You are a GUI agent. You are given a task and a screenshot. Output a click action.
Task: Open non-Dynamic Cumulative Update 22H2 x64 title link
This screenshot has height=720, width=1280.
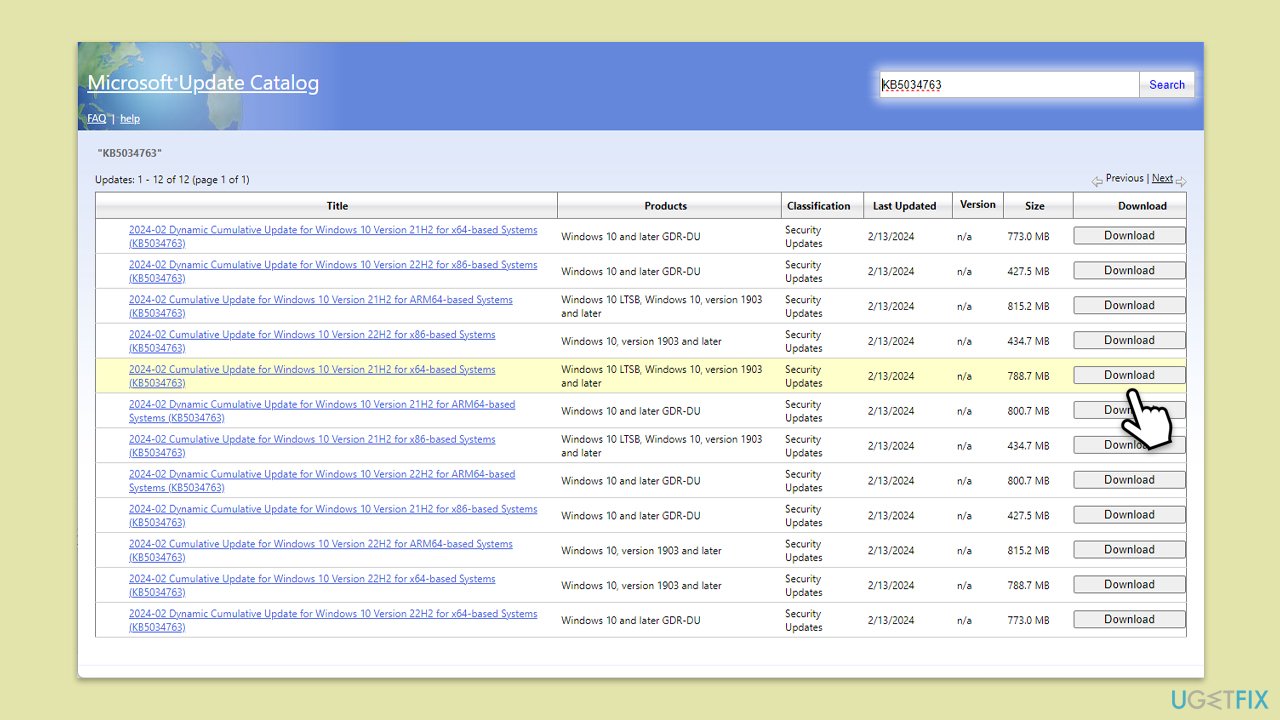(x=312, y=586)
